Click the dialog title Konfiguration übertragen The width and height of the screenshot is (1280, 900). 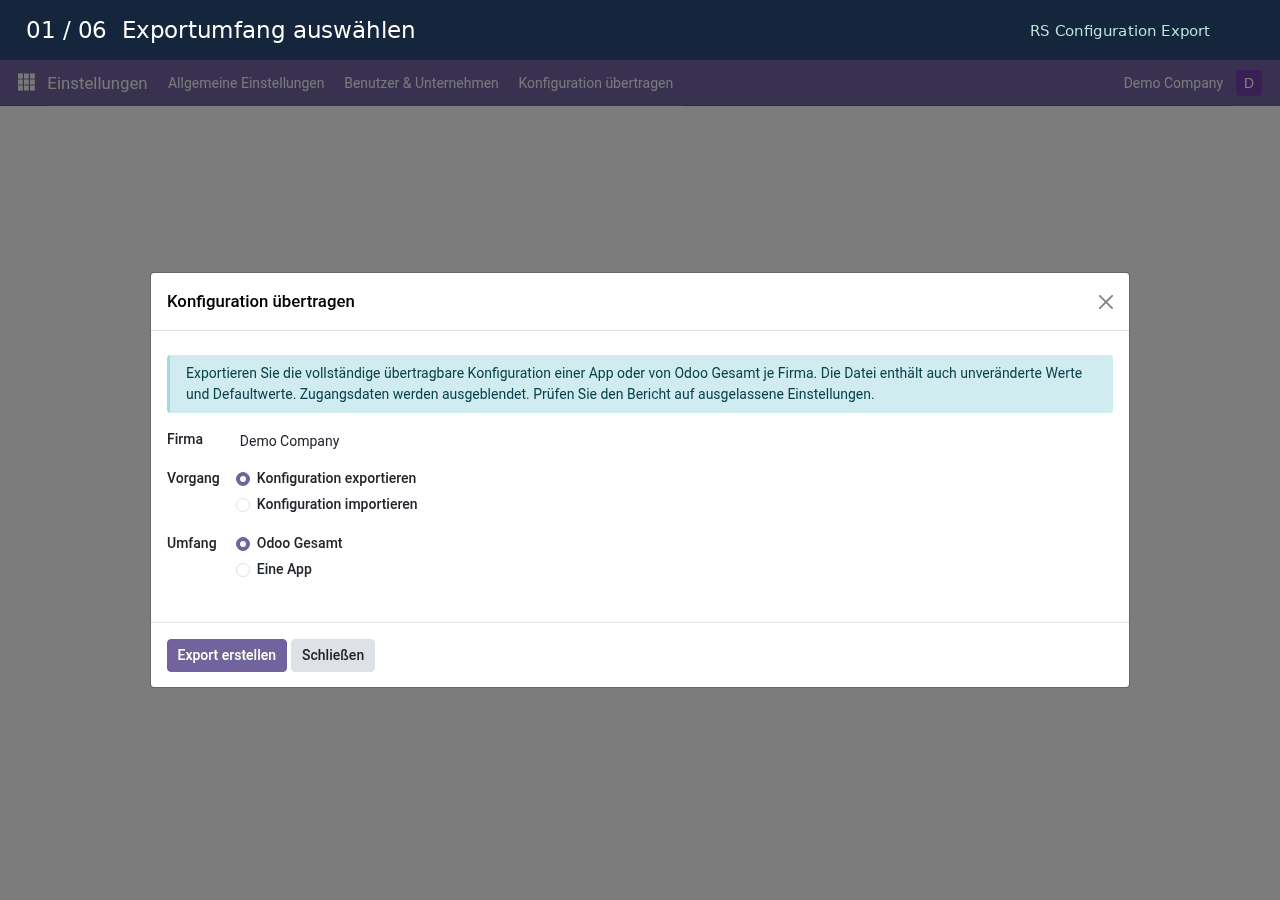[261, 302]
